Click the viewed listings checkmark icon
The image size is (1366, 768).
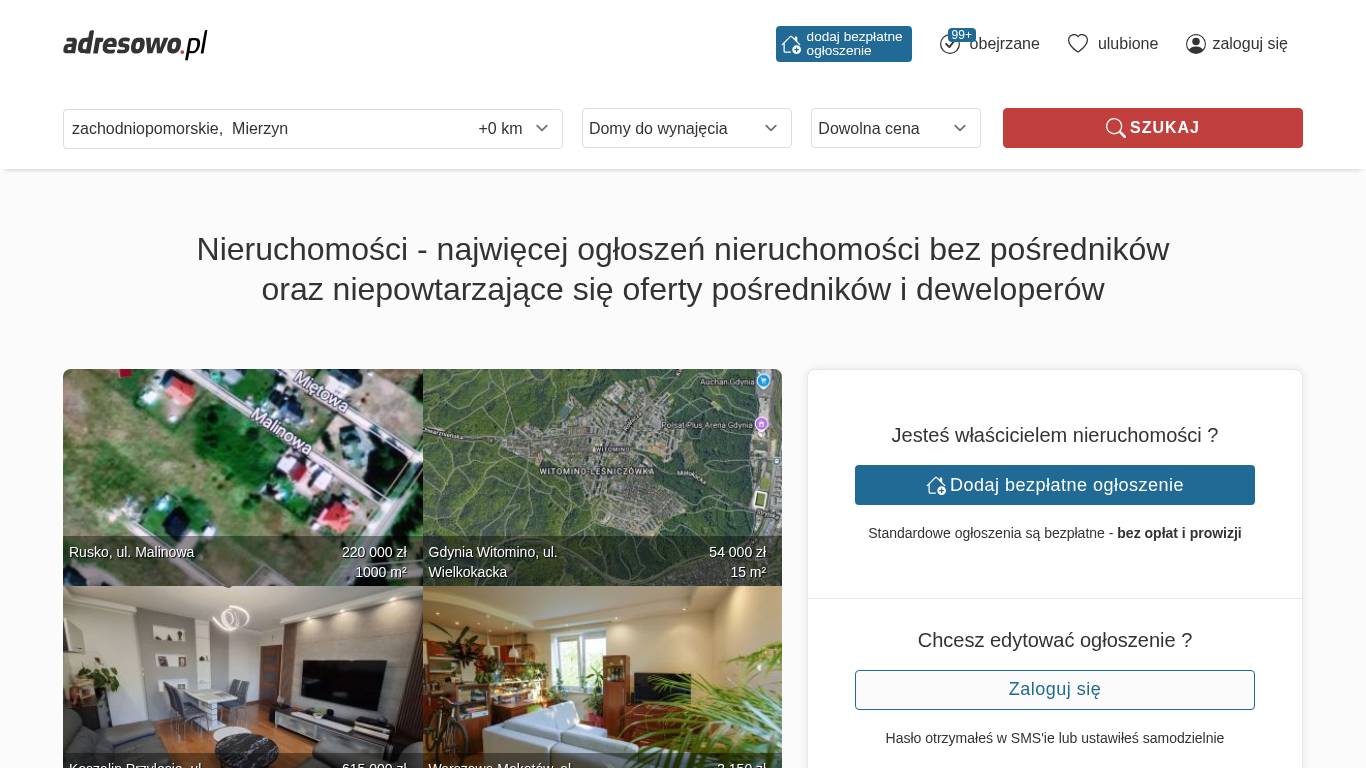(949, 45)
